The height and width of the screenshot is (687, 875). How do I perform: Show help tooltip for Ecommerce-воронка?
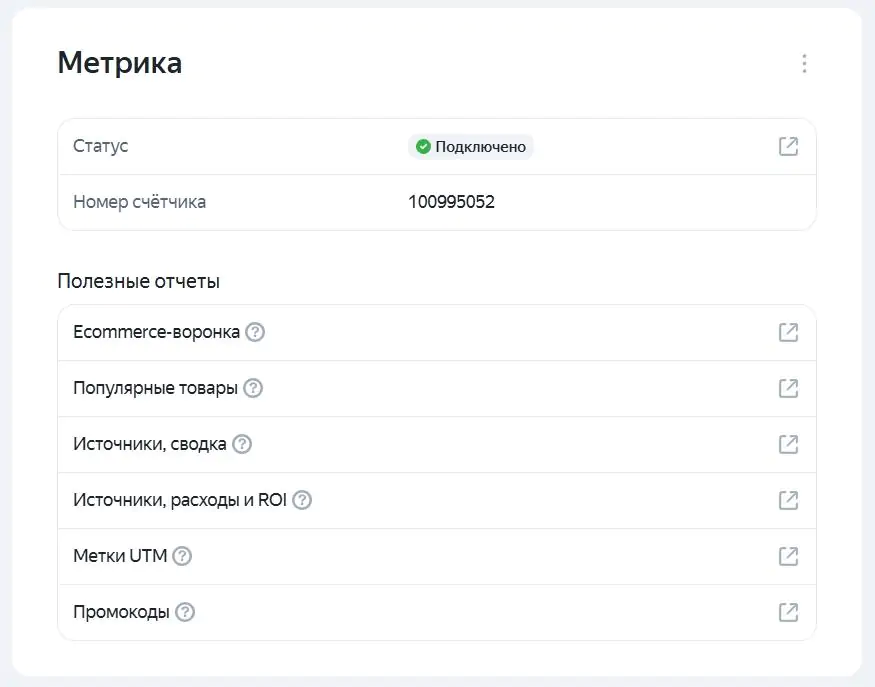pyautogui.click(x=255, y=332)
